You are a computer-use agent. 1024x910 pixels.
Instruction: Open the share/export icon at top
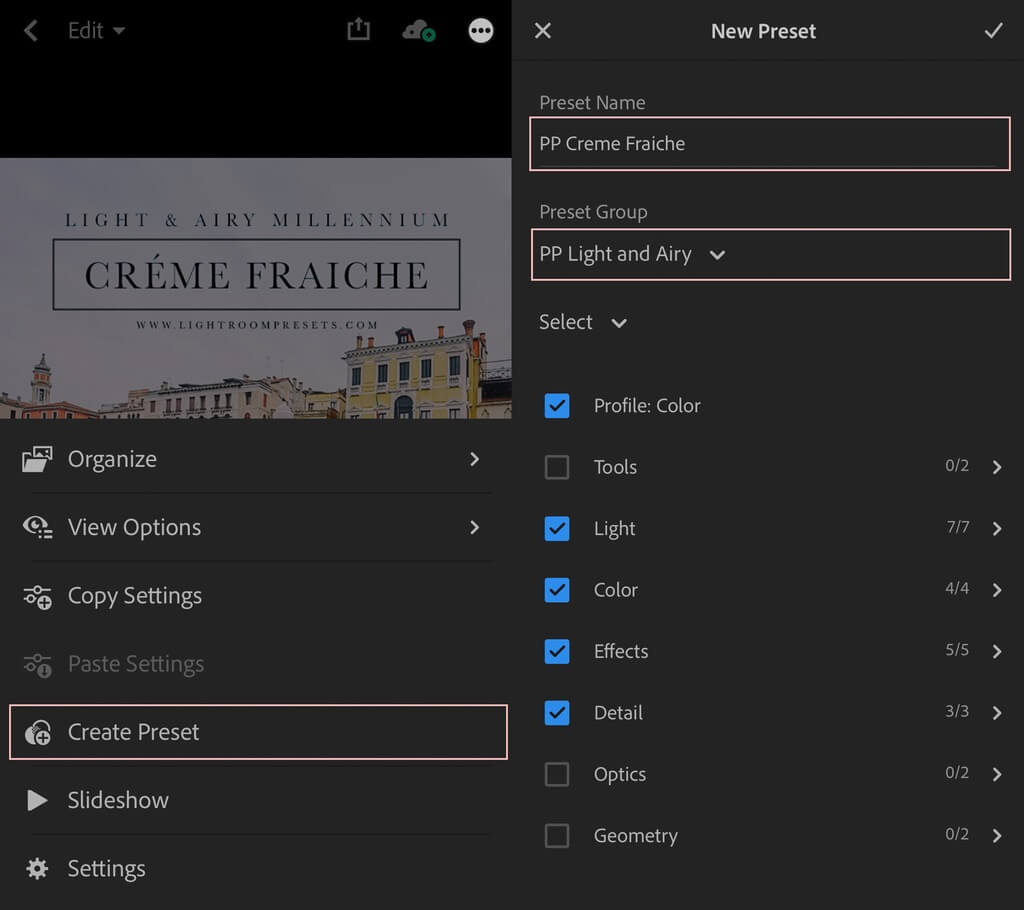(359, 30)
